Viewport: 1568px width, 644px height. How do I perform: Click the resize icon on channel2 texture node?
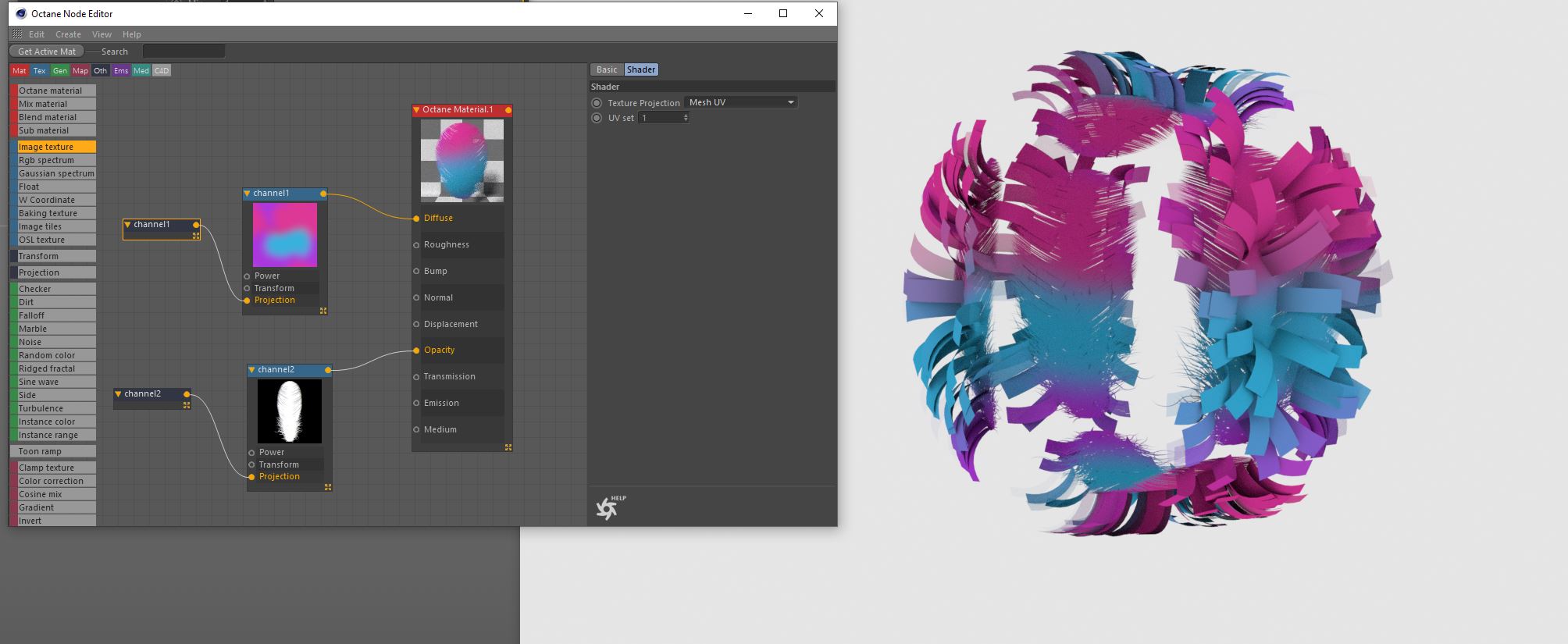point(328,487)
